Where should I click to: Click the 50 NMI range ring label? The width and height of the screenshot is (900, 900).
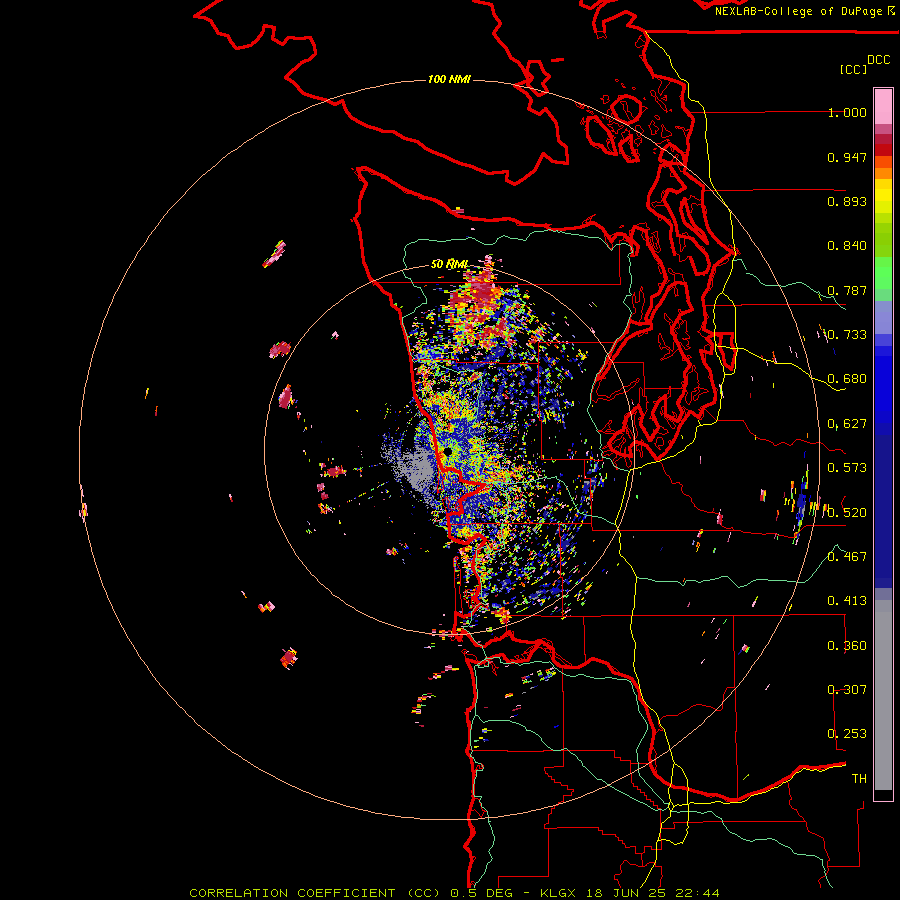pyautogui.click(x=449, y=264)
